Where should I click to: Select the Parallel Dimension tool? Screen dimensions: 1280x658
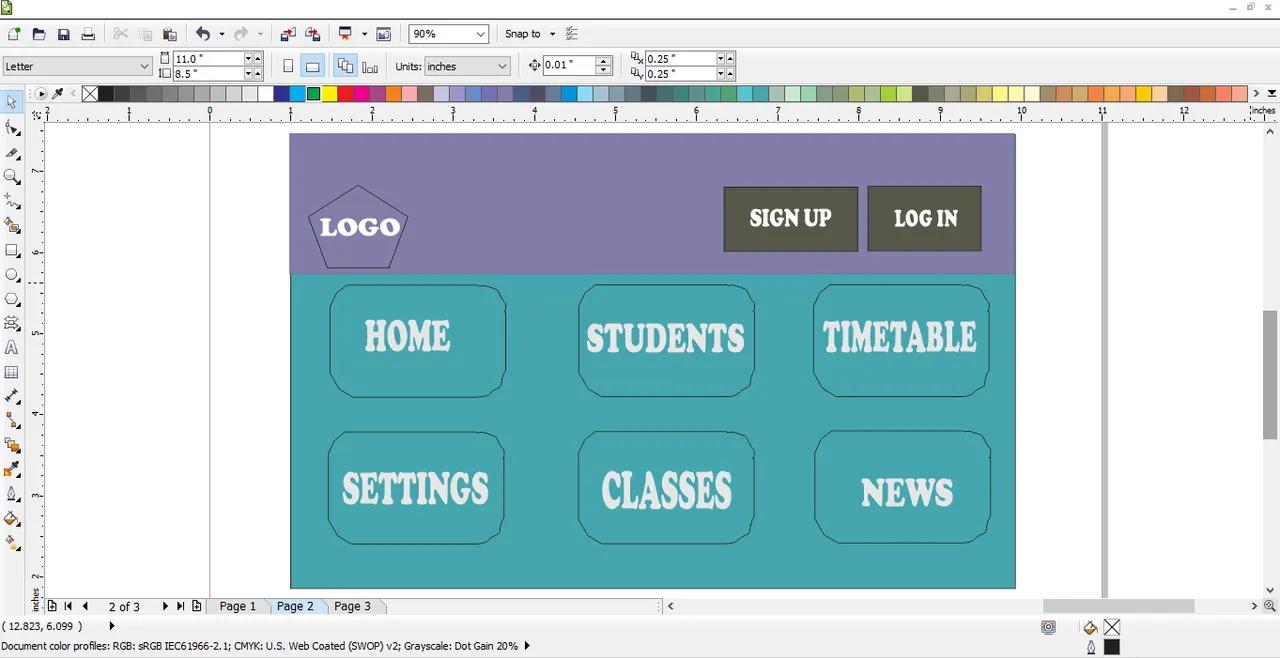pyautogui.click(x=12, y=397)
